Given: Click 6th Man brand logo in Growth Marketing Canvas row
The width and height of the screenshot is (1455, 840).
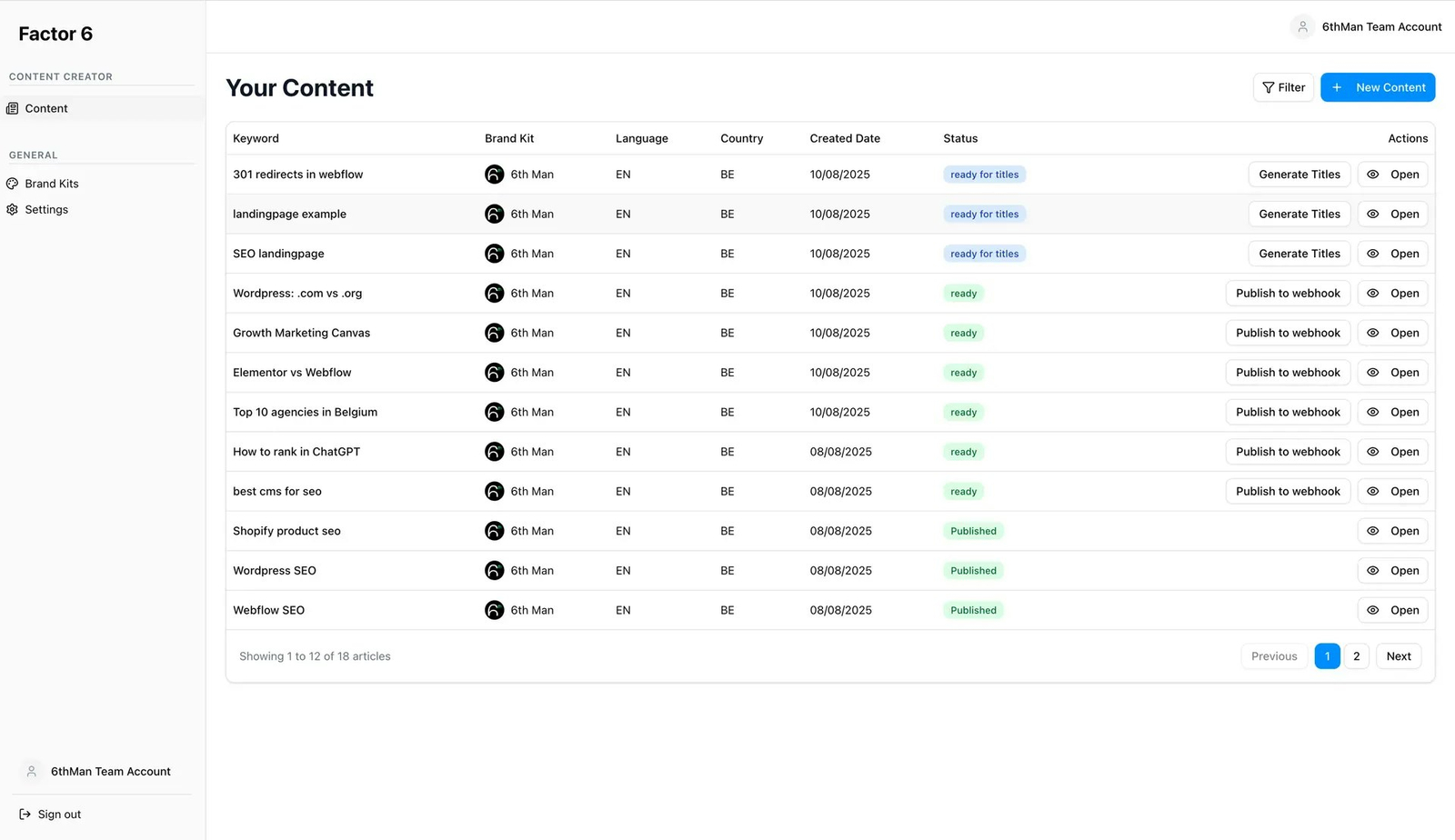Looking at the screenshot, I should point(495,333).
